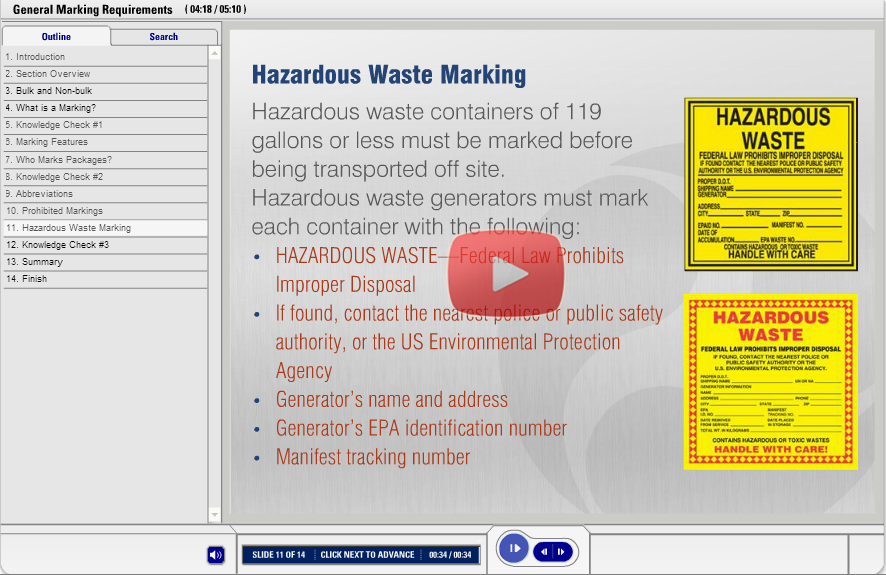This screenshot has height=575, width=886.
Task: Click the red-dotted hazardous waste label image
Action: click(x=771, y=382)
